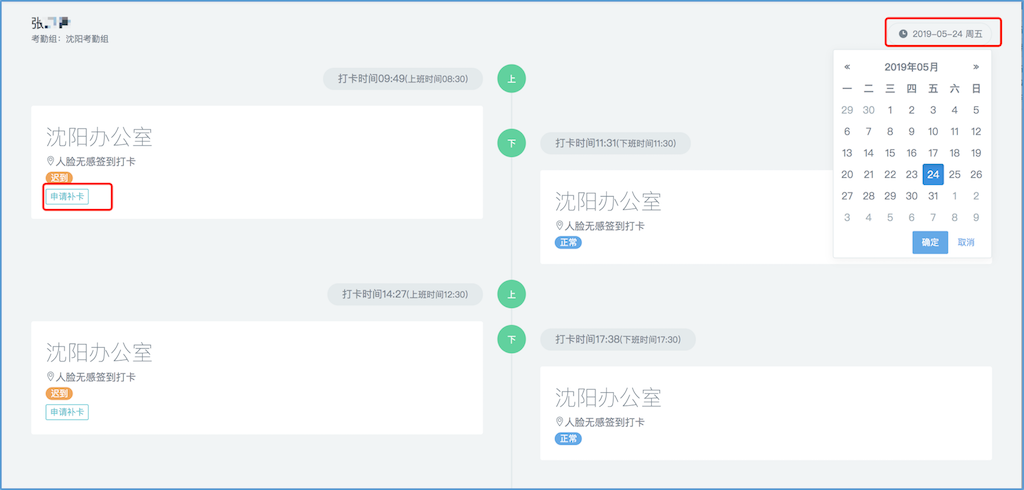Select highlighted date 24 in calendar
Viewport: 1024px width, 490px height.
(933, 174)
